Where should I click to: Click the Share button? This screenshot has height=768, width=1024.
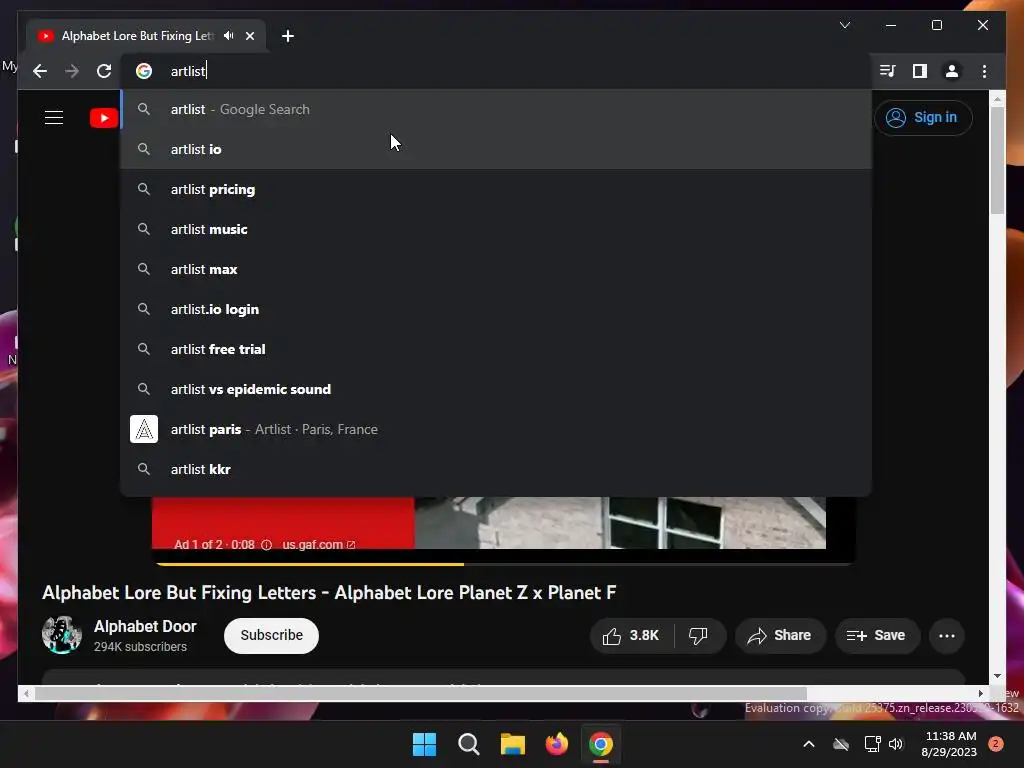click(780, 635)
